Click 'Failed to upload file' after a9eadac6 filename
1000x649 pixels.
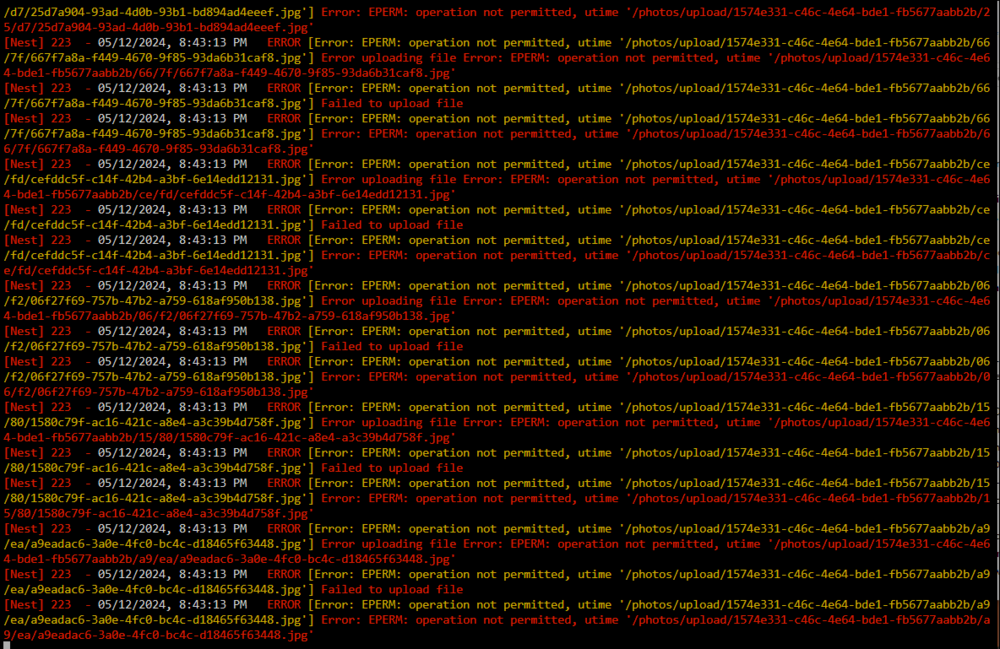(392, 590)
